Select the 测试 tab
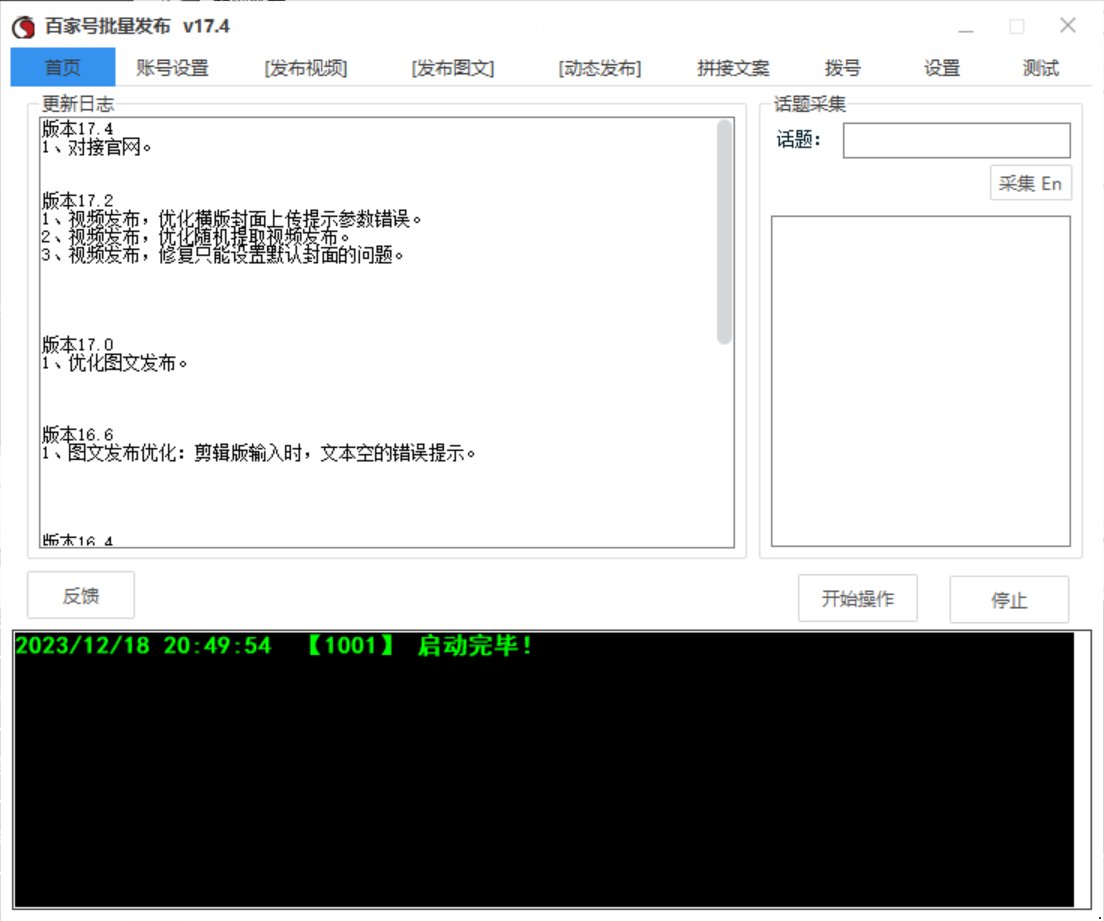The image size is (1104, 921). (x=1041, y=68)
